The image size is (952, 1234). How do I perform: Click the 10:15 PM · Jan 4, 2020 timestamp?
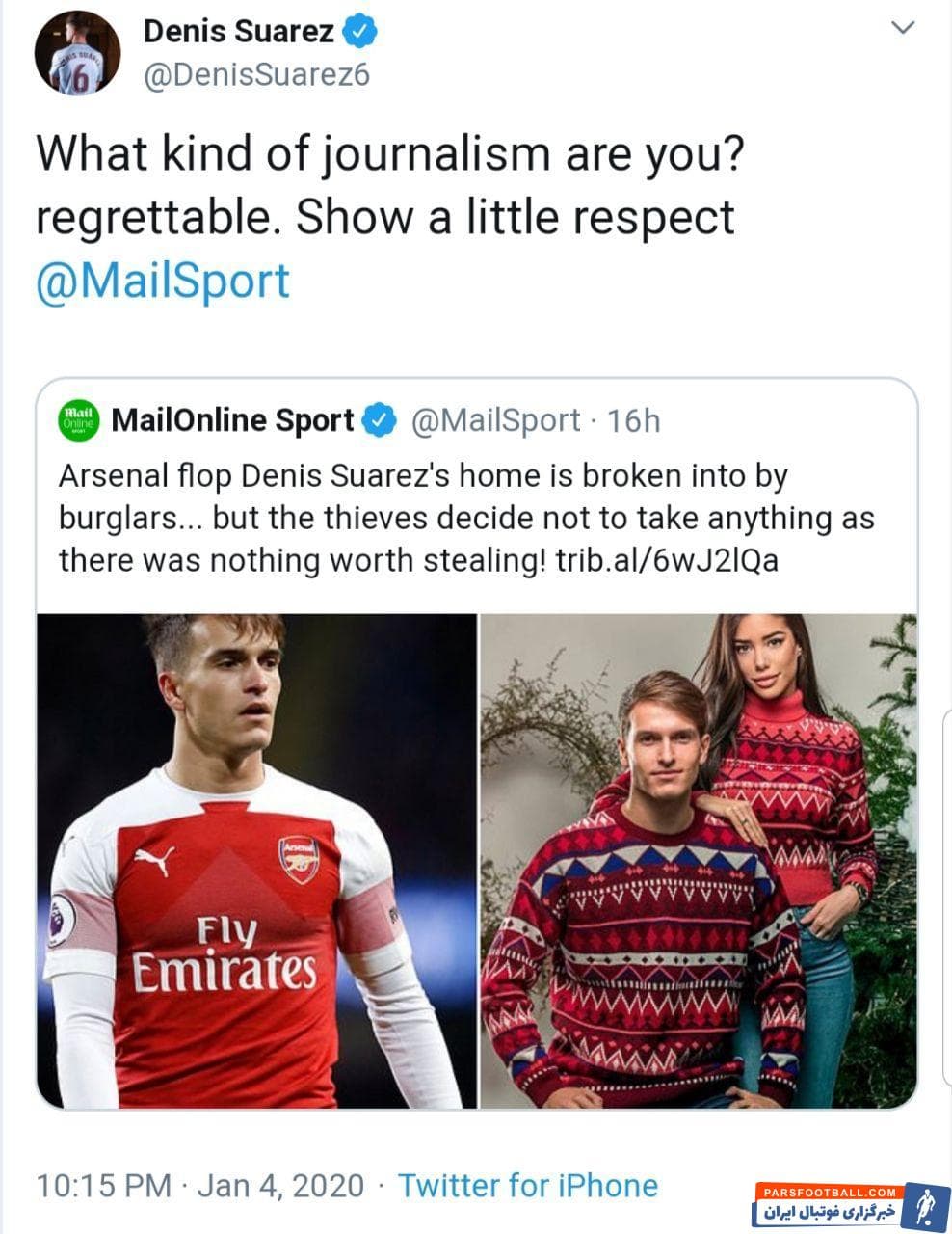click(x=200, y=1185)
